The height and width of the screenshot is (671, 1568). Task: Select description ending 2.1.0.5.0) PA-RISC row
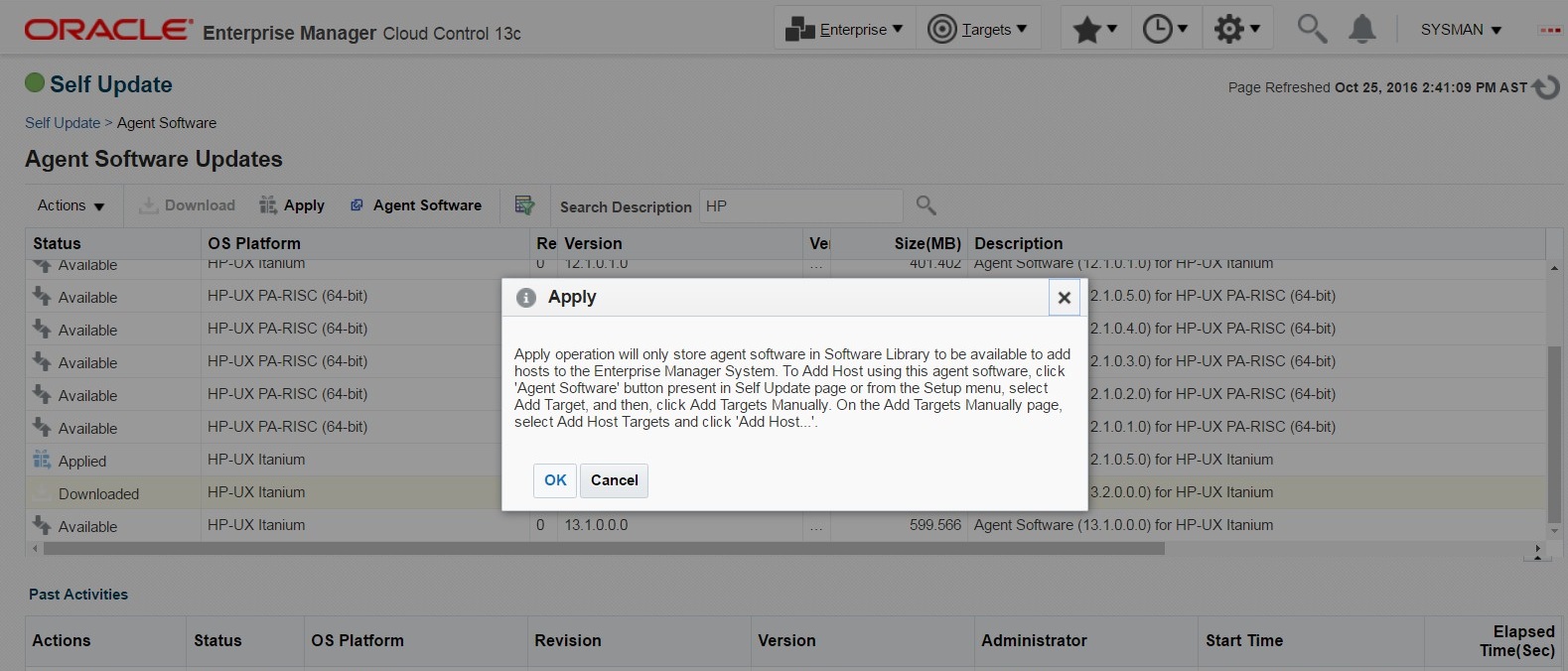(x=1212, y=296)
